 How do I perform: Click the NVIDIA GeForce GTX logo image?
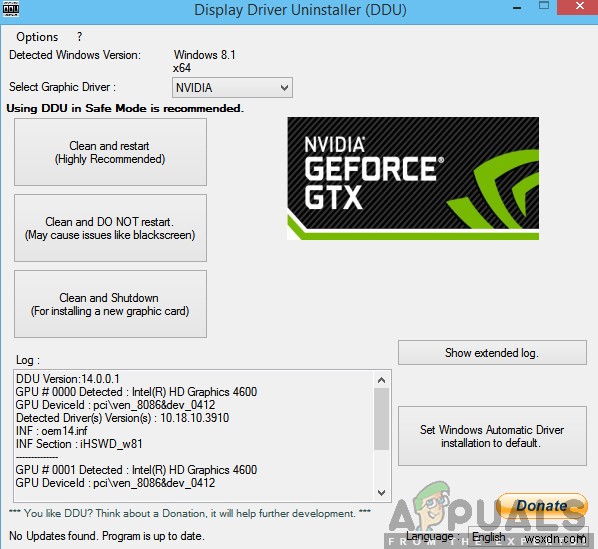coord(413,178)
